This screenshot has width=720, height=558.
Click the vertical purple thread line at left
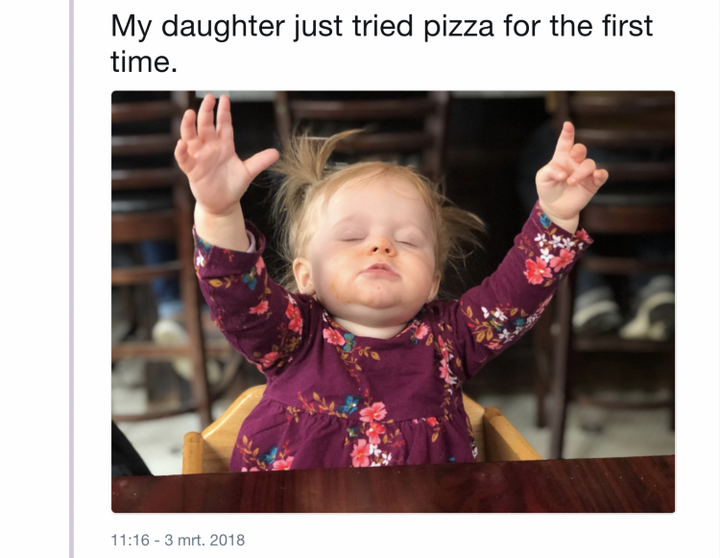[71, 279]
